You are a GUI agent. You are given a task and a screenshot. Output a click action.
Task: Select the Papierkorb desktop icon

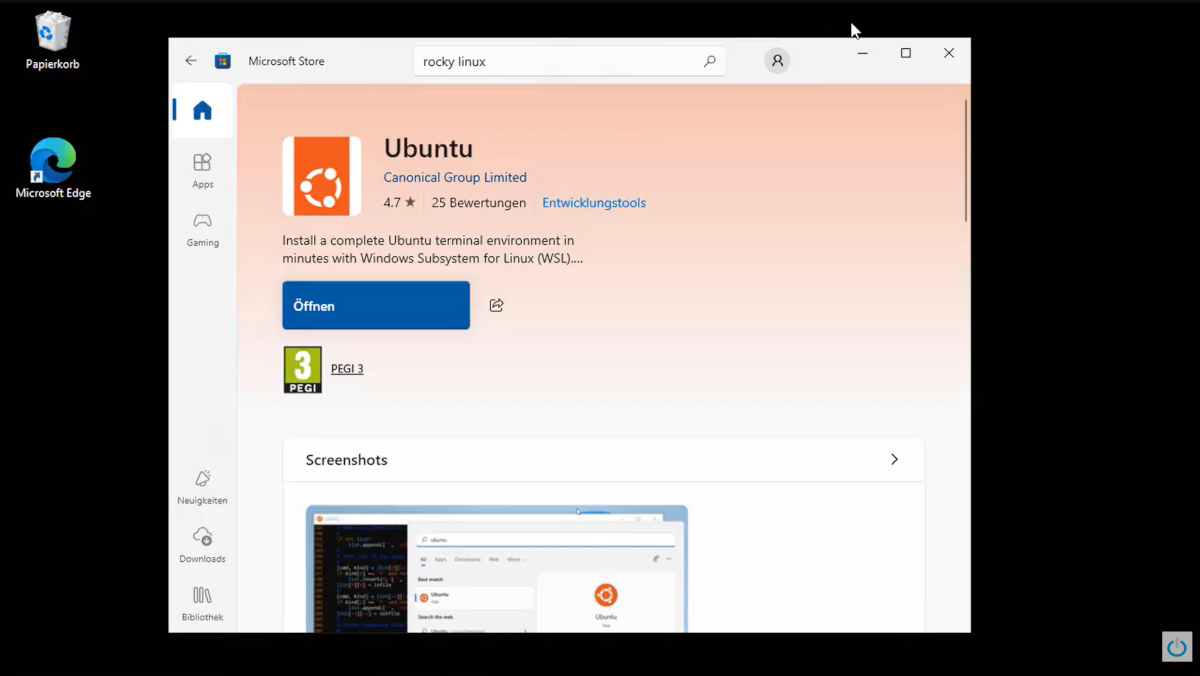point(53,41)
